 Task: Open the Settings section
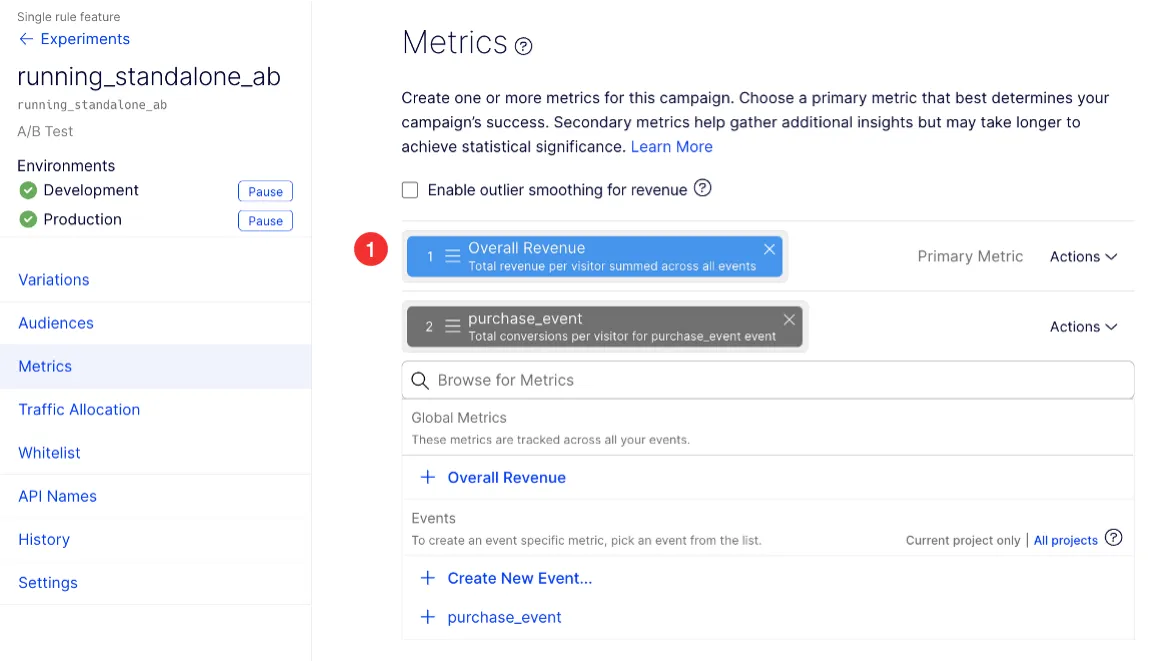48,583
